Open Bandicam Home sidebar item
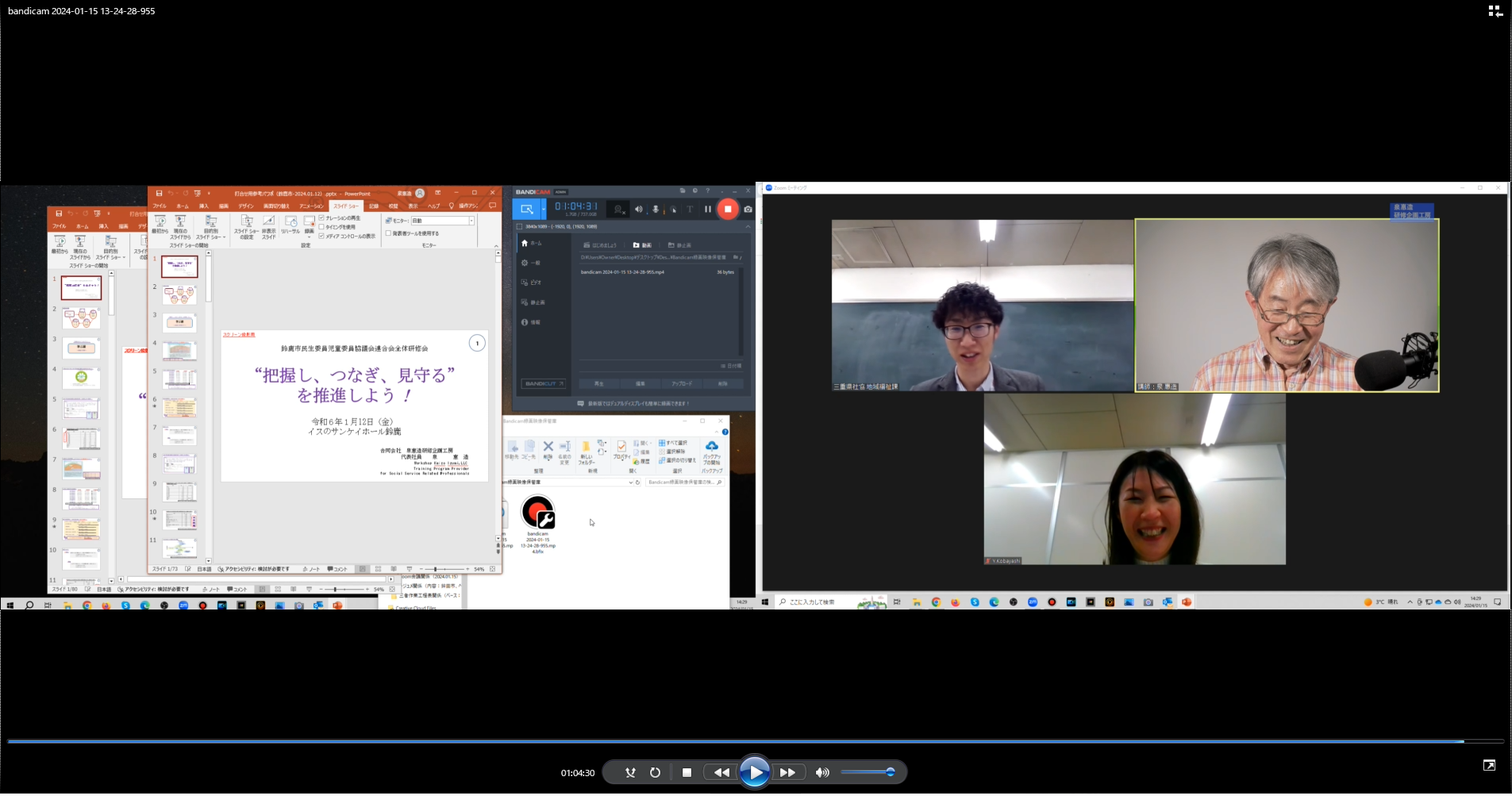This screenshot has height=796, width=1512. (532, 243)
